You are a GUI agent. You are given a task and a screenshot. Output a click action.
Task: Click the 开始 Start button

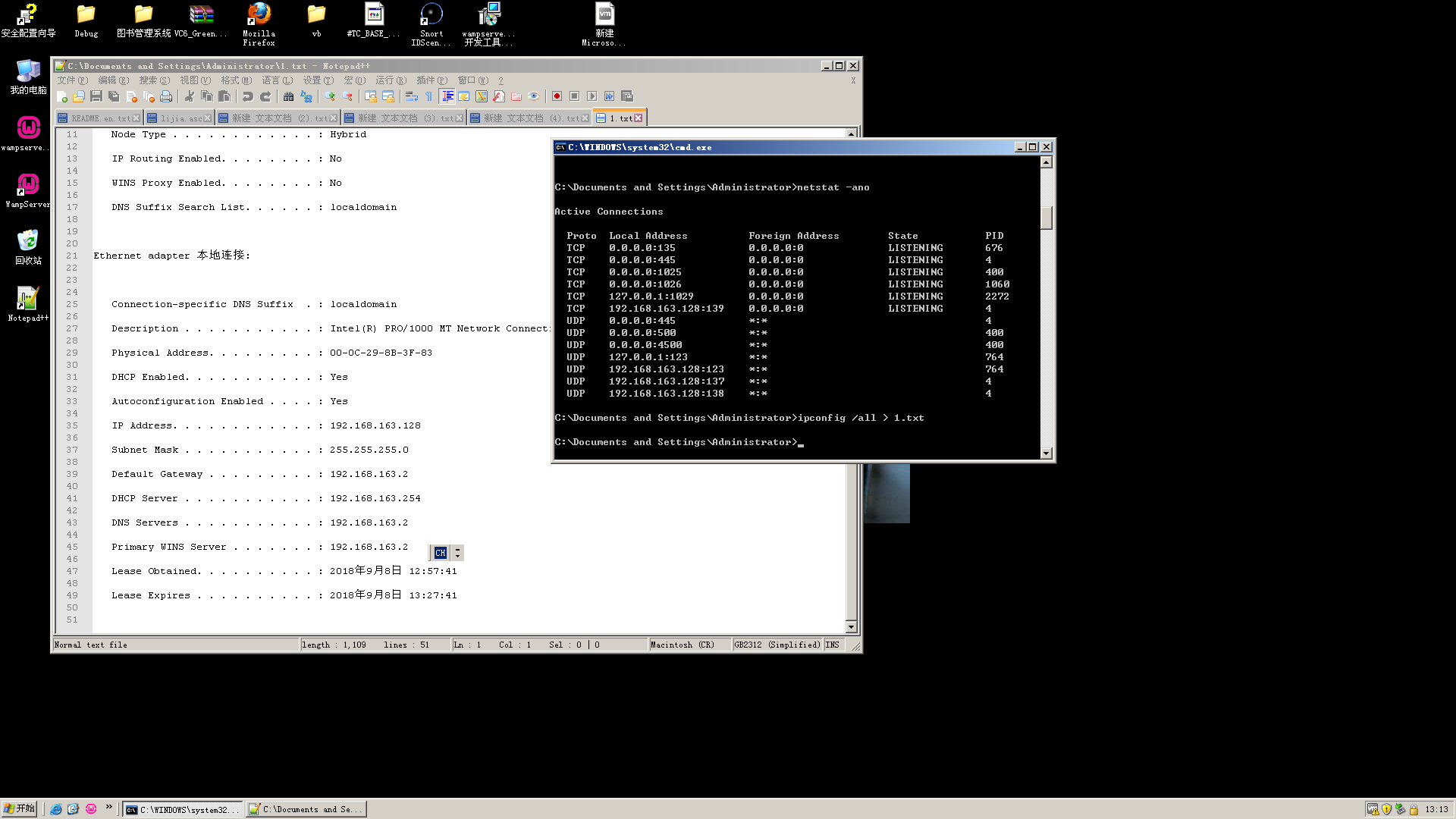(x=20, y=808)
